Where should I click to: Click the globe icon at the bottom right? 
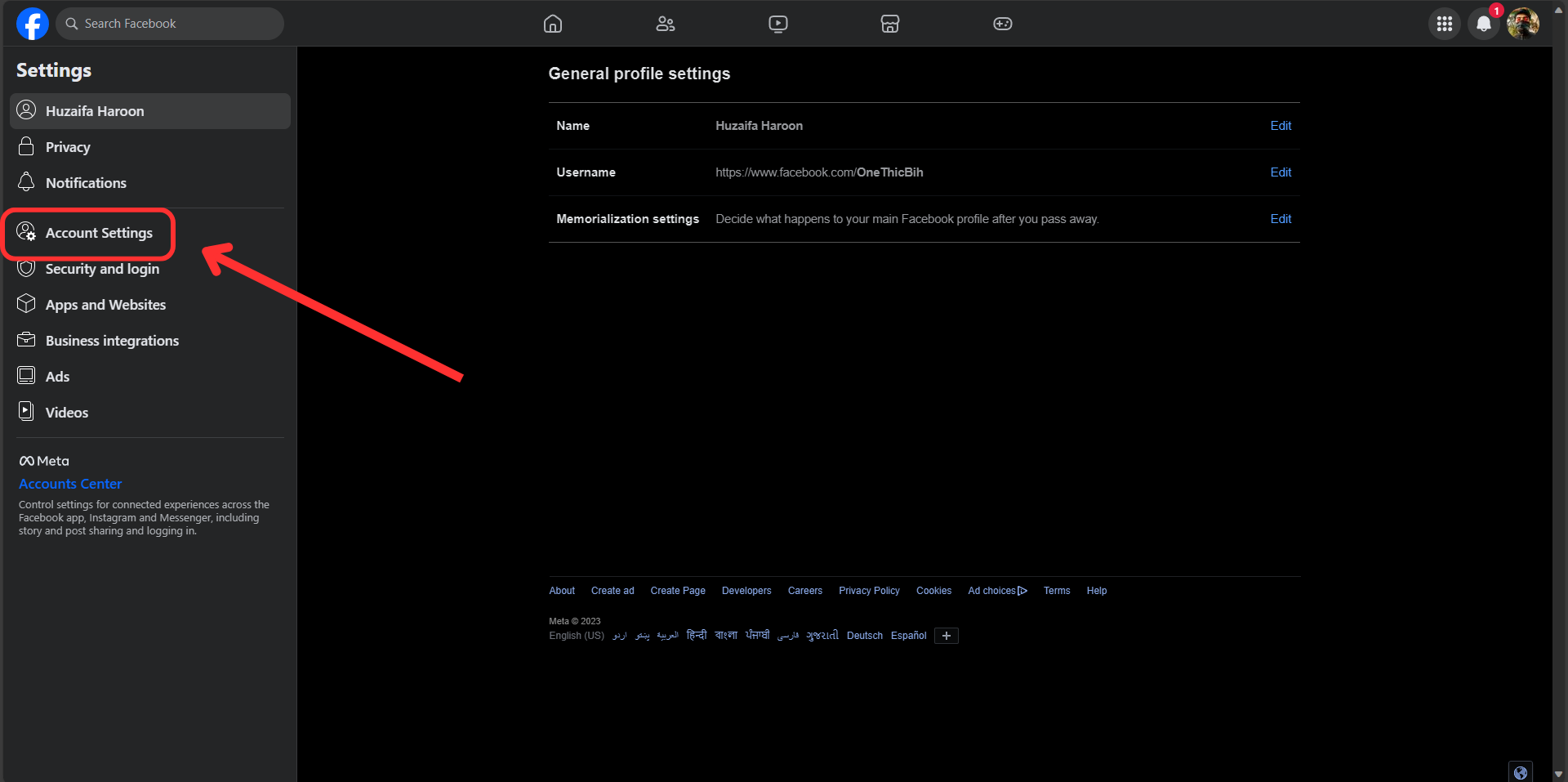point(1521,772)
